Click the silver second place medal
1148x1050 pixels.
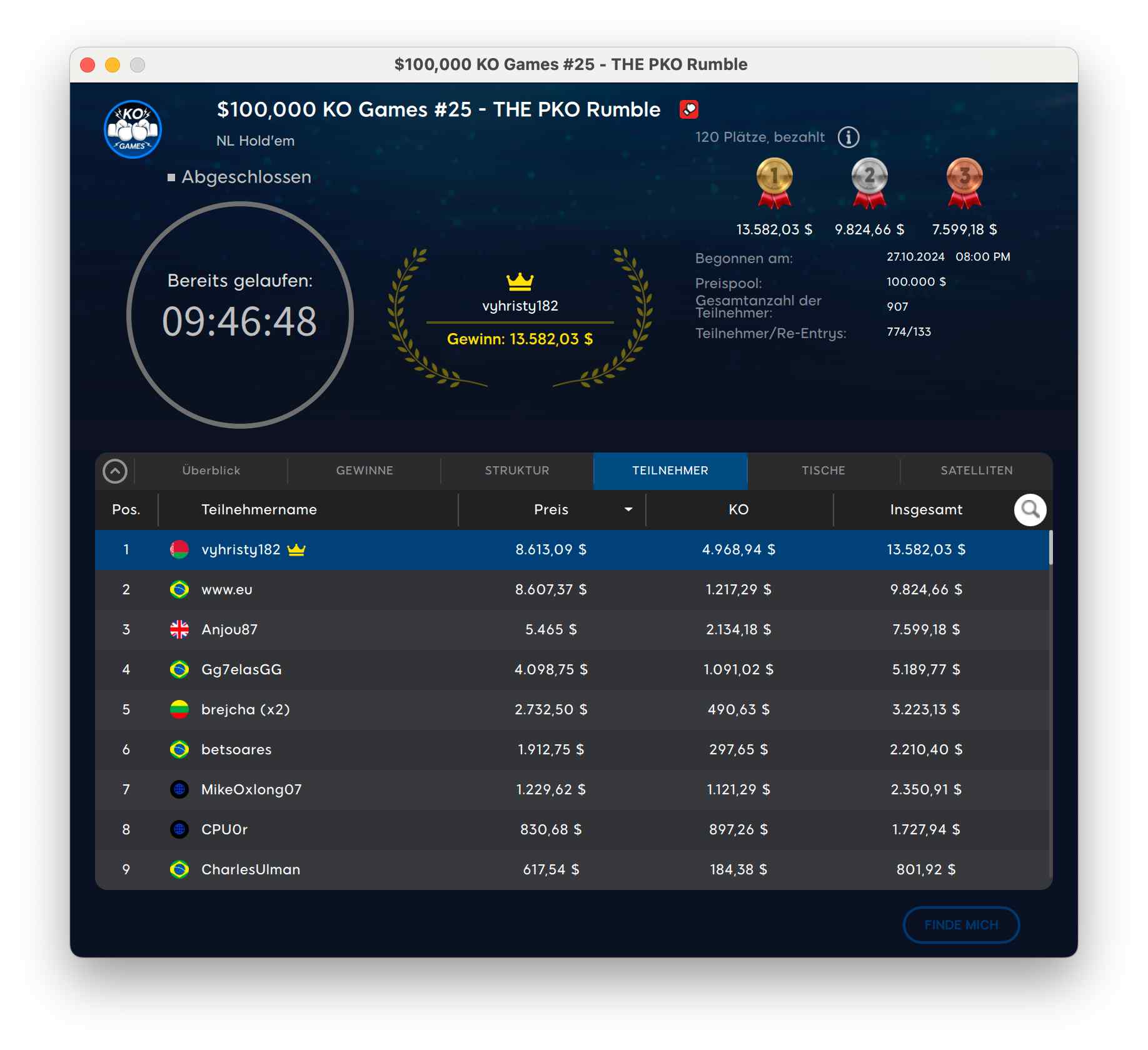[869, 182]
